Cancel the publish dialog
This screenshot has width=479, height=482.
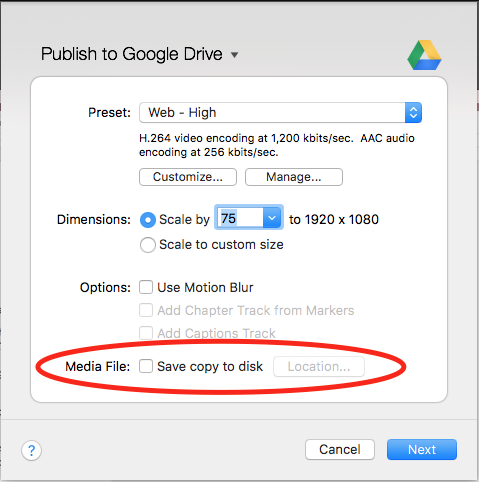pos(340,449)
